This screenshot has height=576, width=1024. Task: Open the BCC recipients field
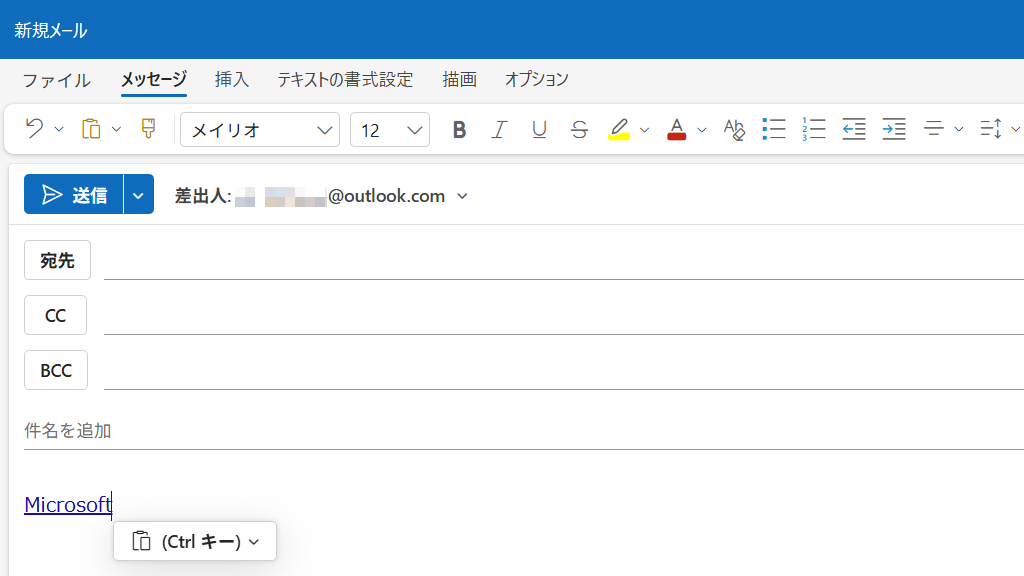[x=55, y=370]
